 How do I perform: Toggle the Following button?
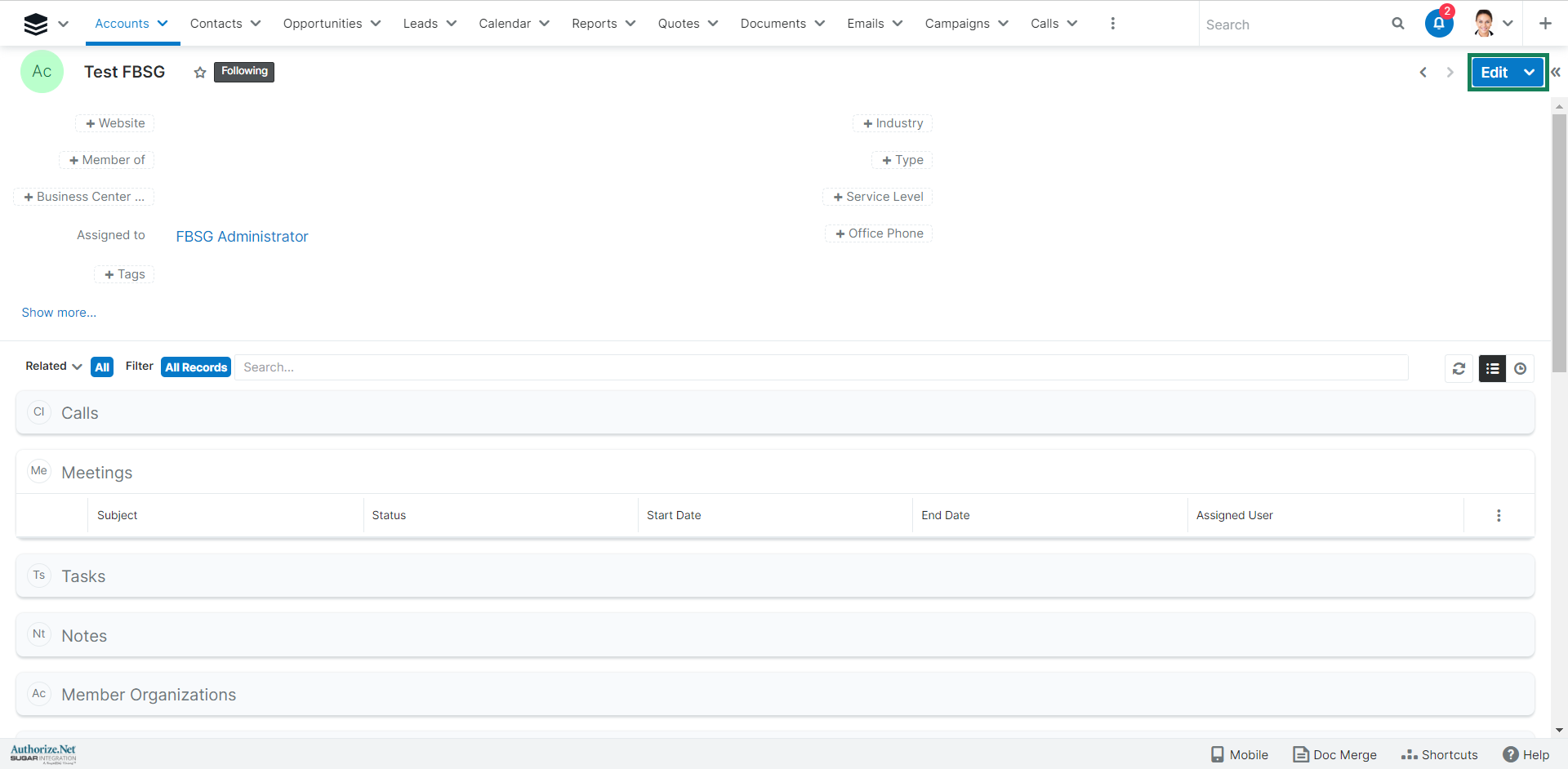[244, 72]
